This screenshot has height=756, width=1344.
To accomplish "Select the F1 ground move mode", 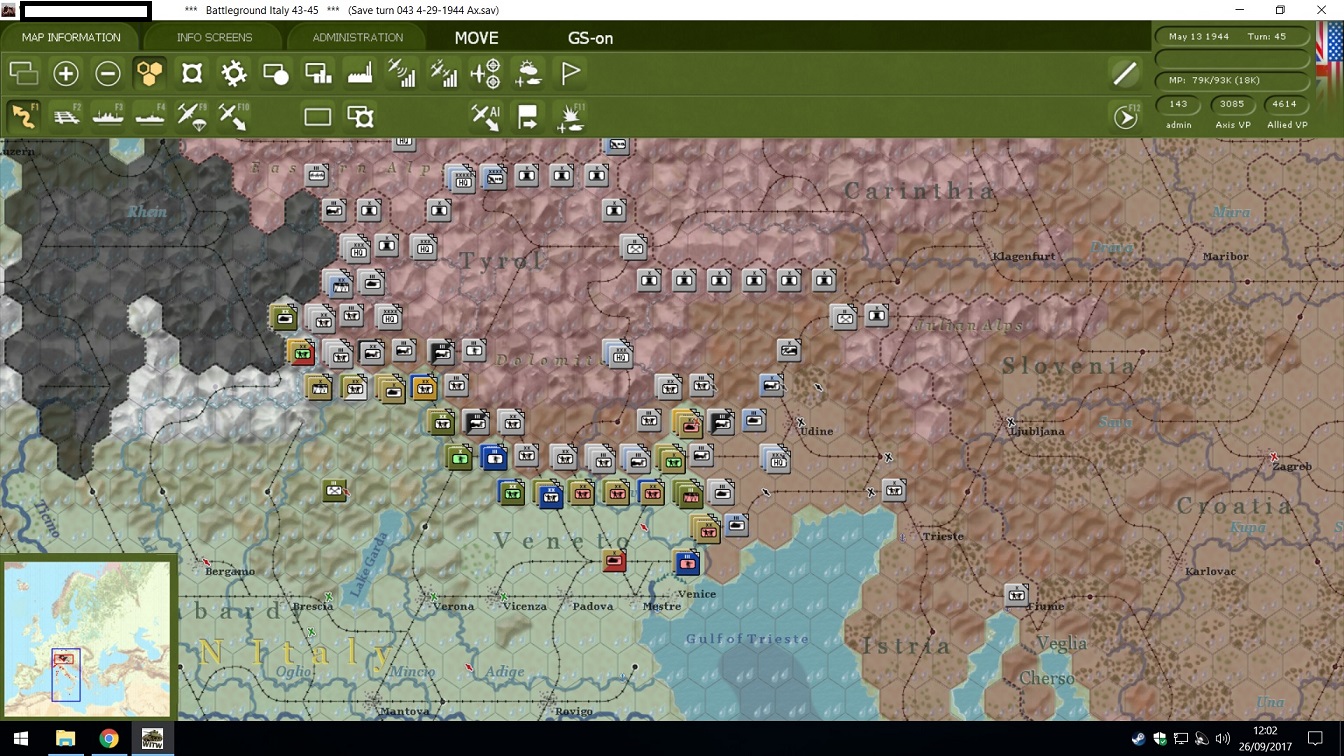I will pos(24,116).
